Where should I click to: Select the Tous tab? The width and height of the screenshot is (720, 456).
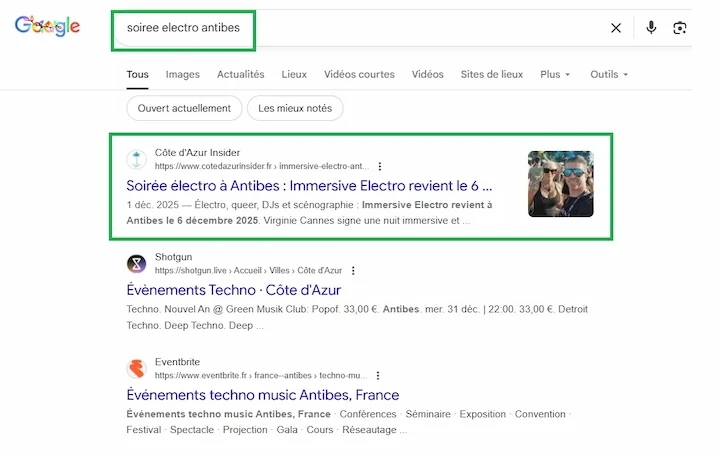click(x=137, y=74)
